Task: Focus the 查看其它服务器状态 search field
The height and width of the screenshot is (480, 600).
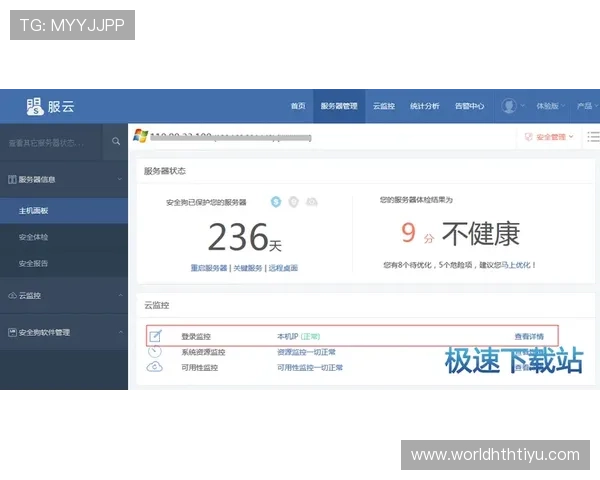Action: [x=51, y=142]
